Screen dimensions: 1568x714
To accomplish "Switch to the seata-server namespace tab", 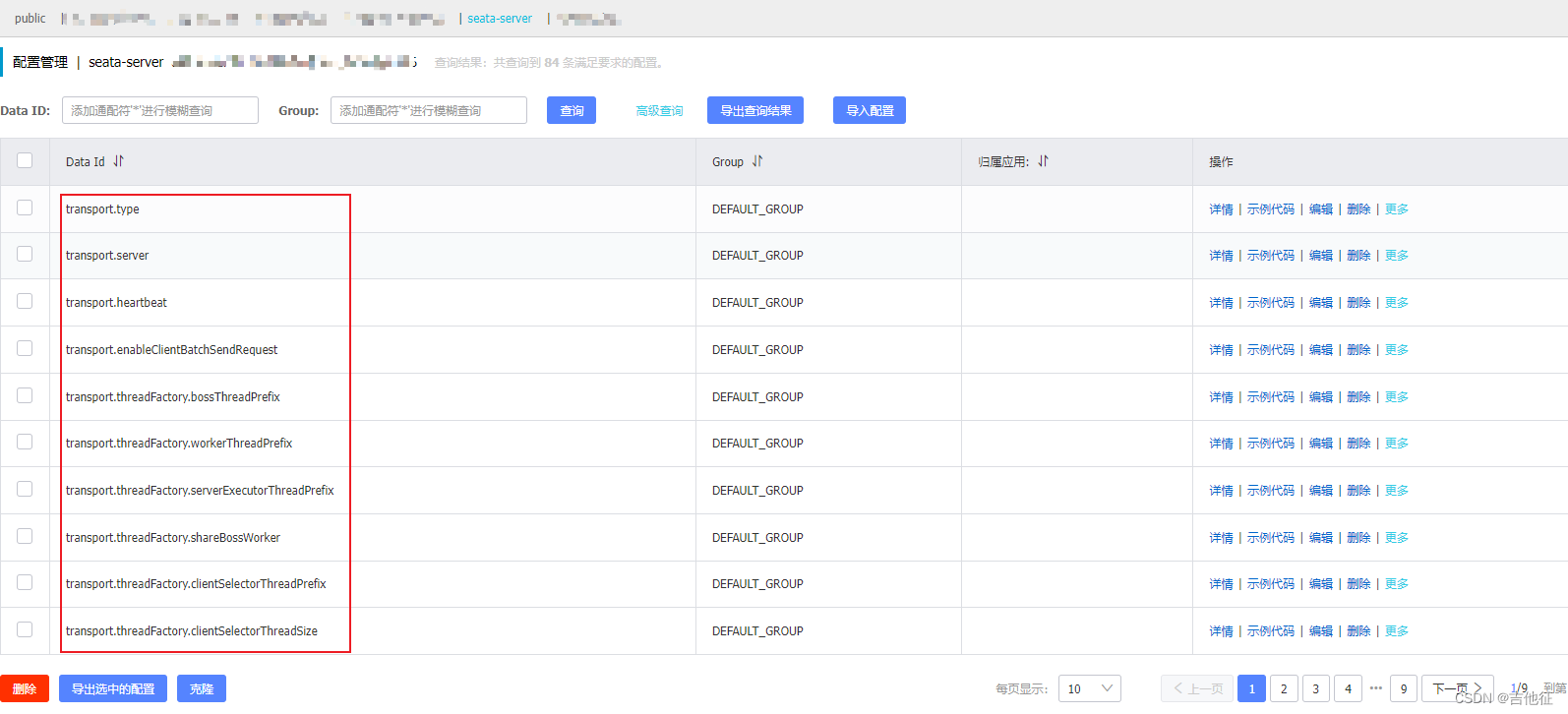I will point(500,19).
